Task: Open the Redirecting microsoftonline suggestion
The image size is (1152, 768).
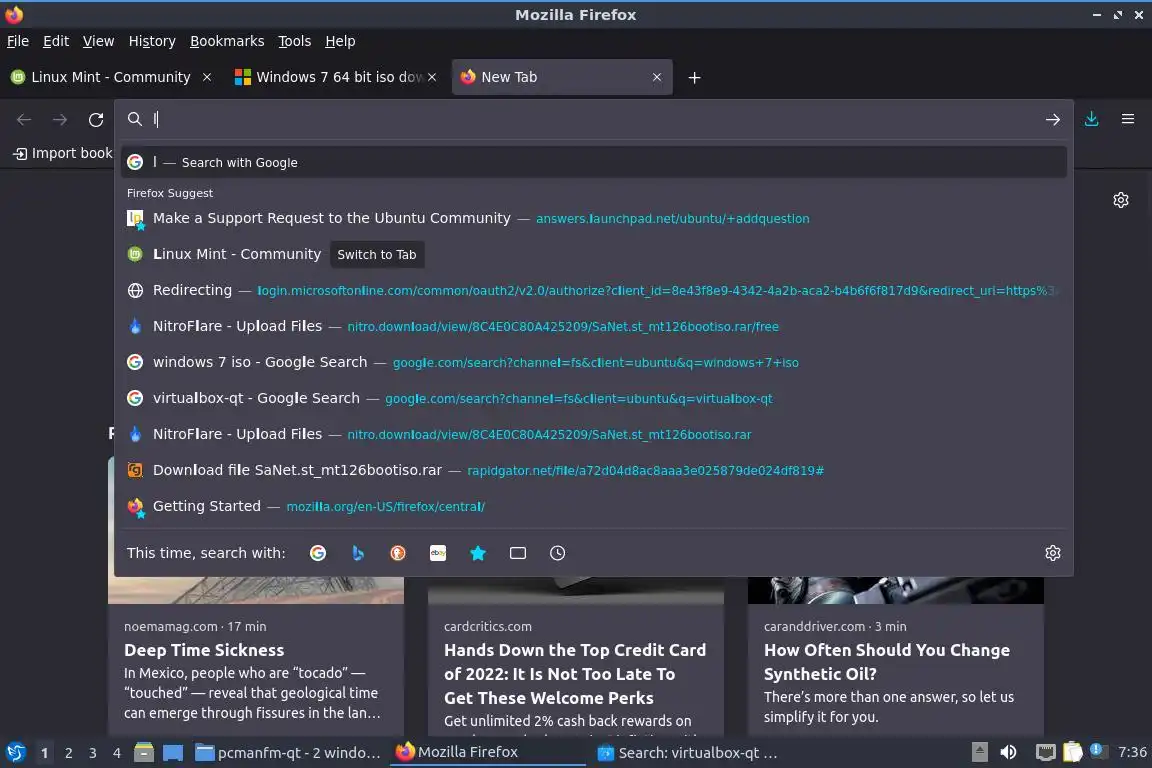Action: [x=594, y=290]
